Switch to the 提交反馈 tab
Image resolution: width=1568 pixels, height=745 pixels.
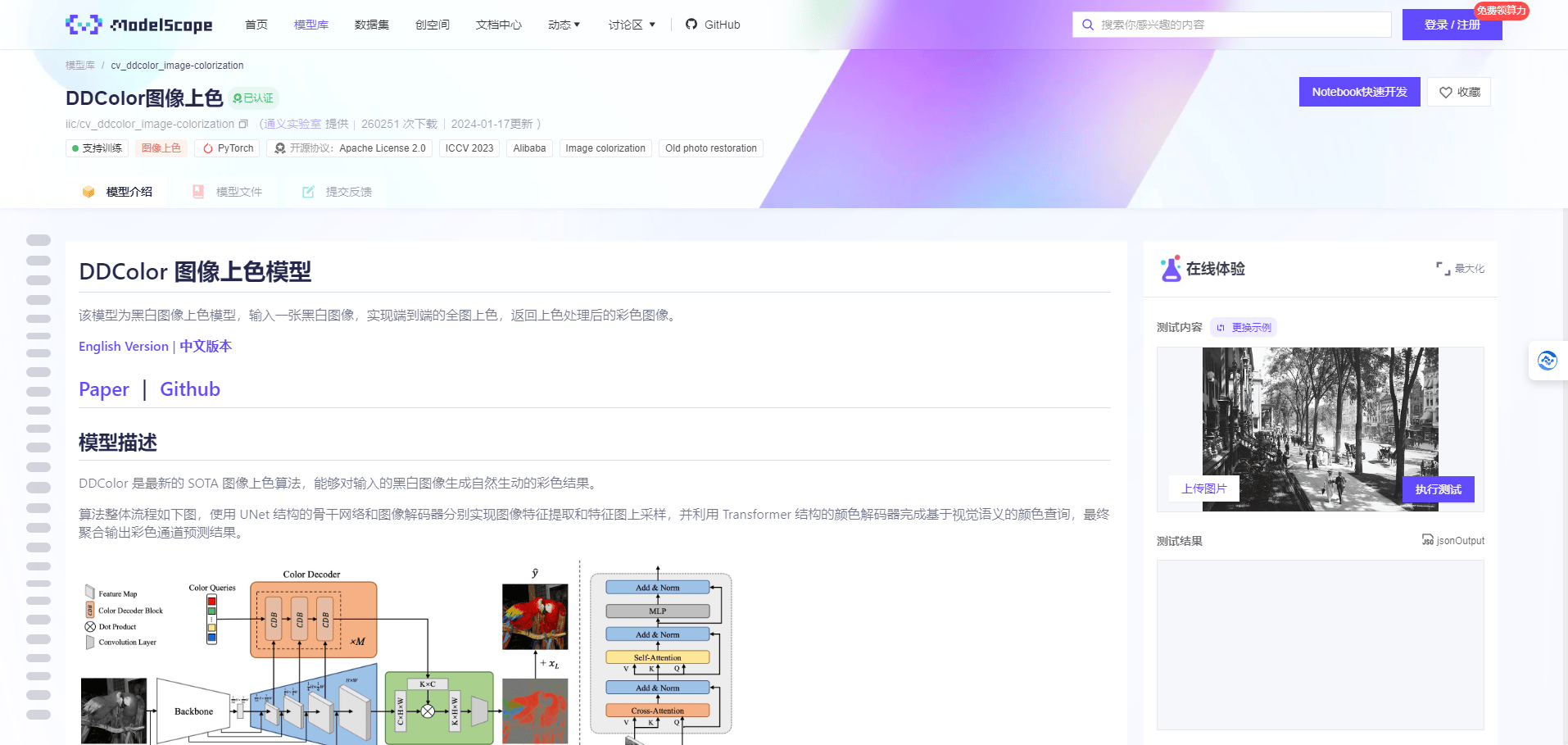[x=349, y=191]
